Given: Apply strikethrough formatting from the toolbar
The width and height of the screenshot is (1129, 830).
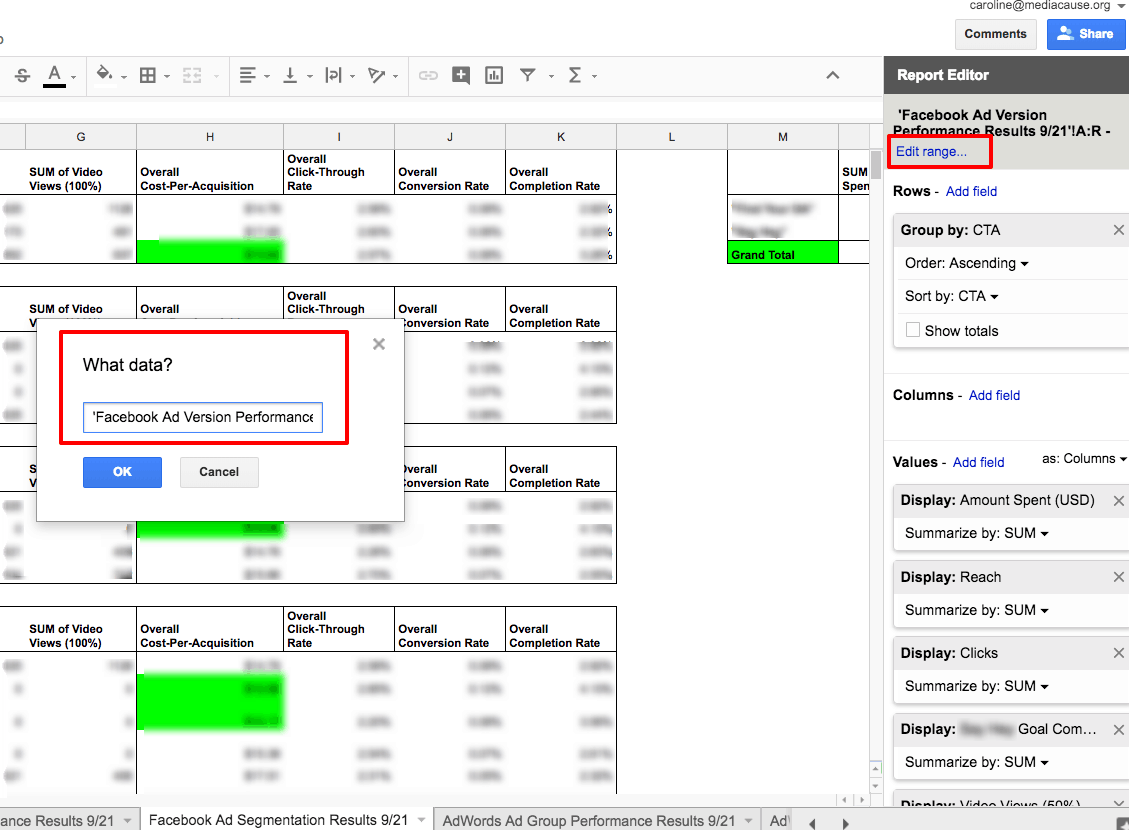Looking at the screenshot, I should pos(22,75).
